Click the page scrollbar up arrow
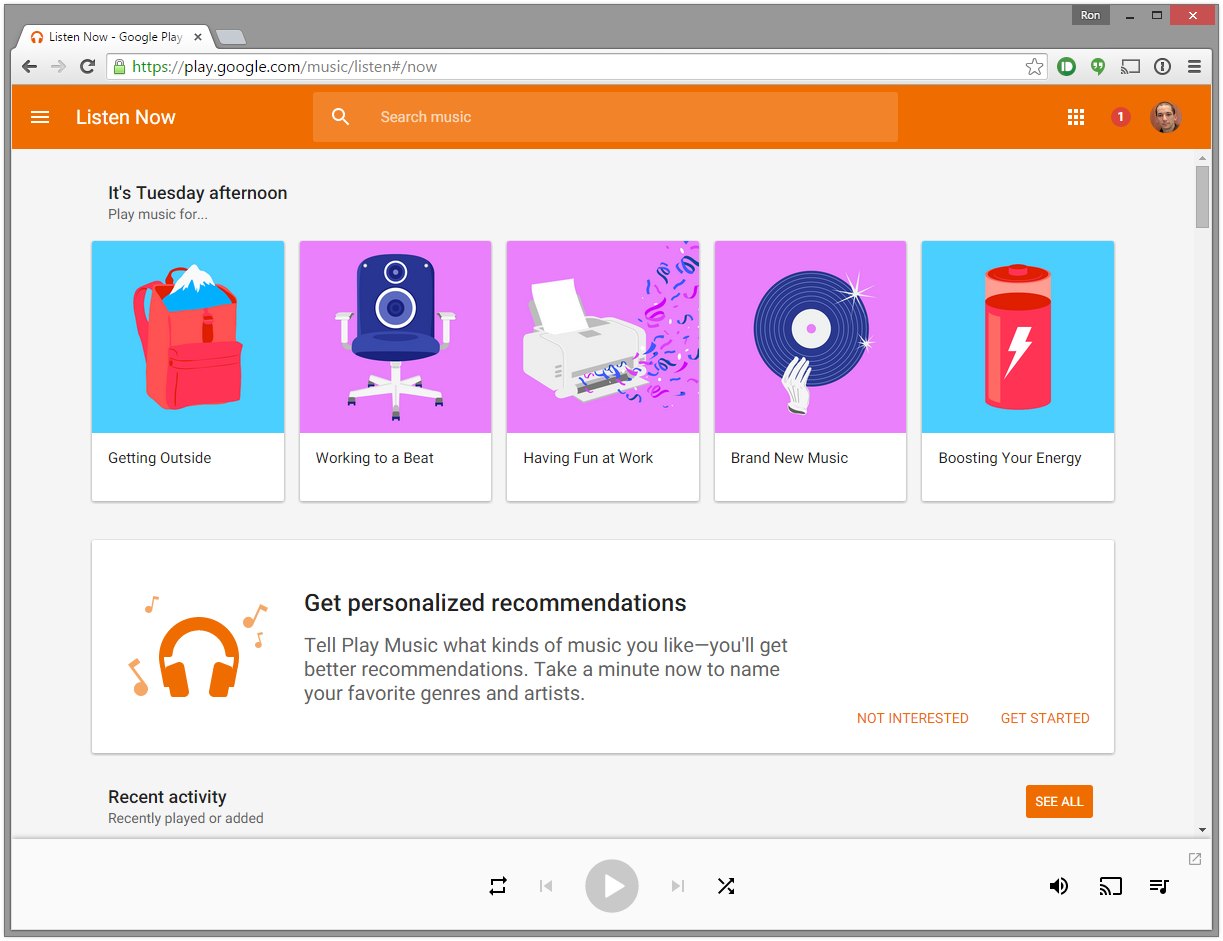 point(1202,158)
